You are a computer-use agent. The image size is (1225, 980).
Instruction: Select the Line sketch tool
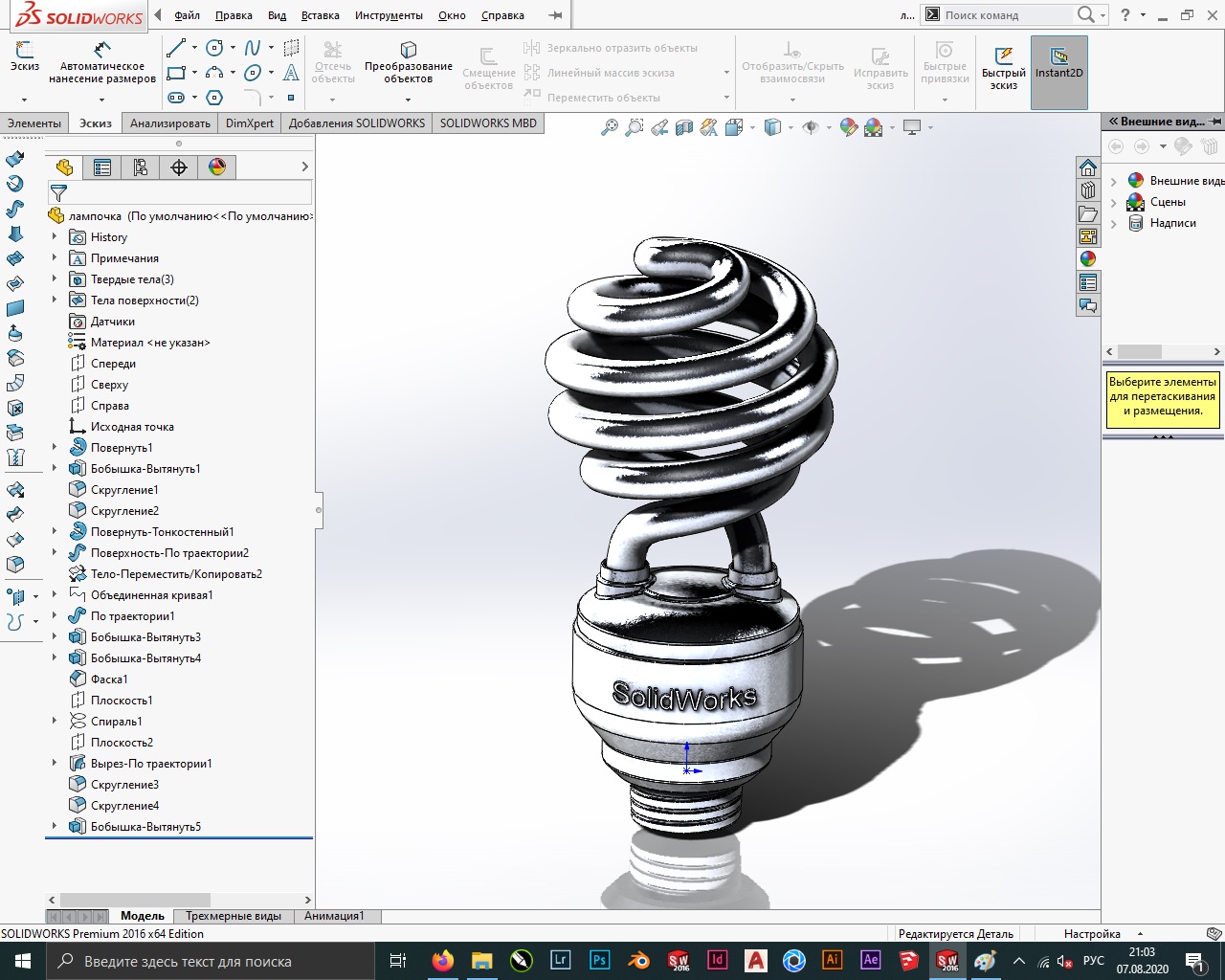[x=176, y=48]
